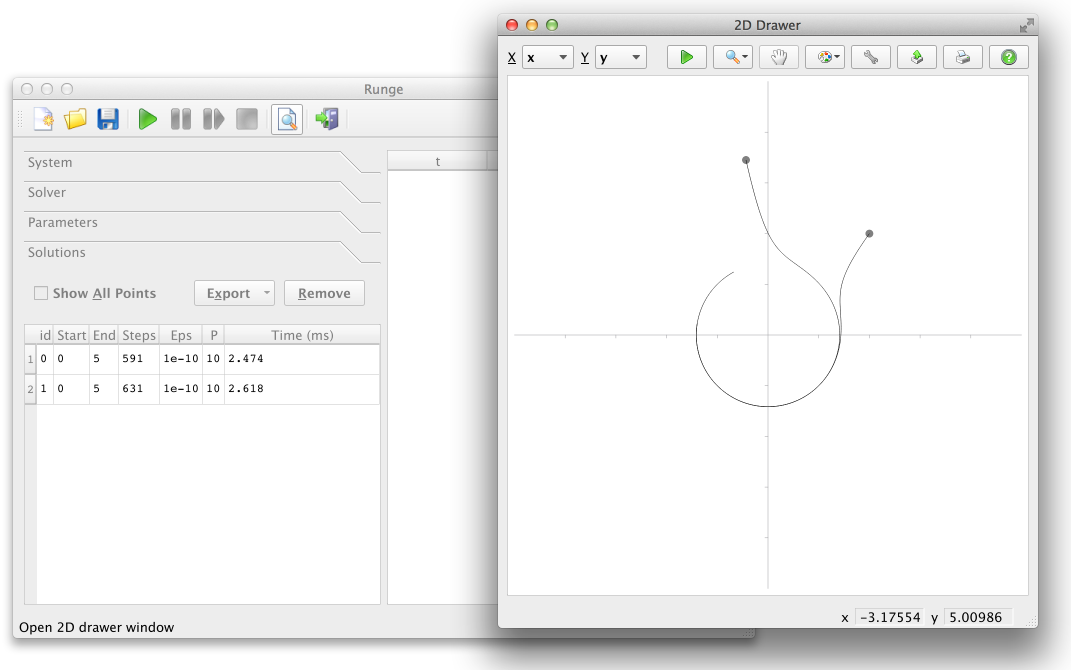Toggle the Show All Points checkbox

41,293
